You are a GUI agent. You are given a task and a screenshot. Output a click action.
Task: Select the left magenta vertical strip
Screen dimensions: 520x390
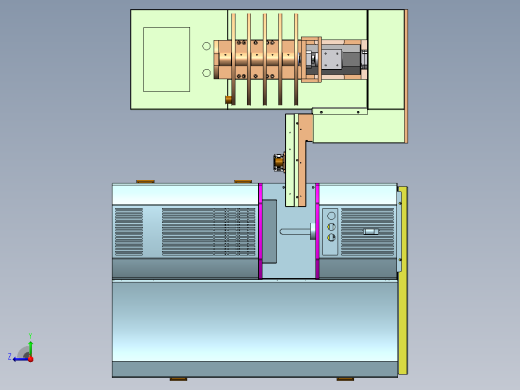[260, 231]
